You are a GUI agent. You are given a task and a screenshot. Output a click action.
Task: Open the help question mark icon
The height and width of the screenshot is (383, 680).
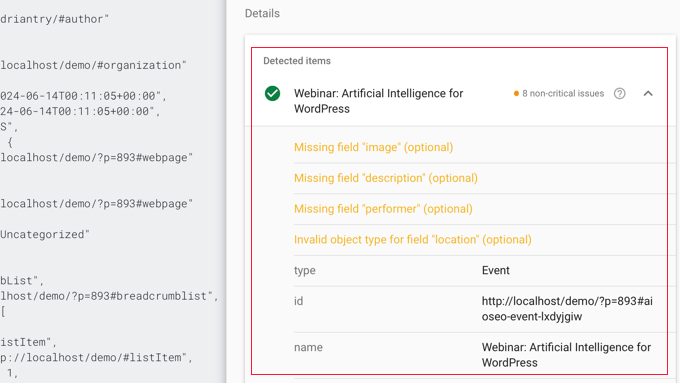tap(620, 93)
